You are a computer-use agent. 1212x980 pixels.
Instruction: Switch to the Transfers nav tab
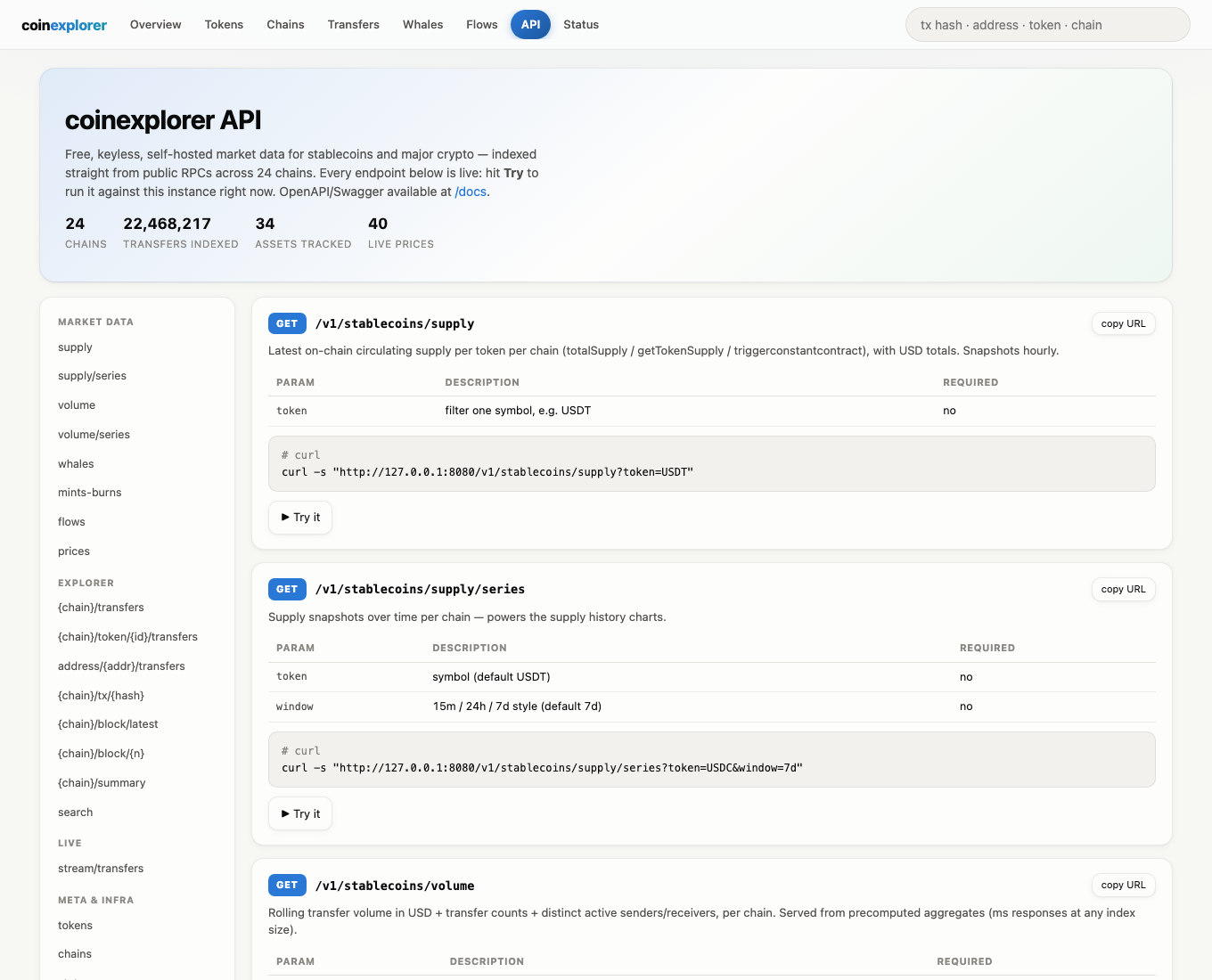pyautogui.click(x=353, y=25)
